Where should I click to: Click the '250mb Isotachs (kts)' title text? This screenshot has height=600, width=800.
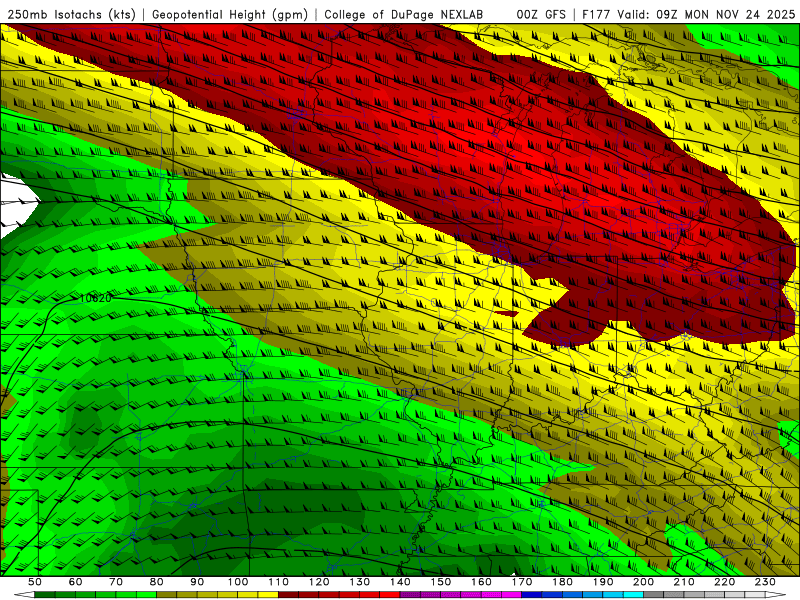[71, 15]
